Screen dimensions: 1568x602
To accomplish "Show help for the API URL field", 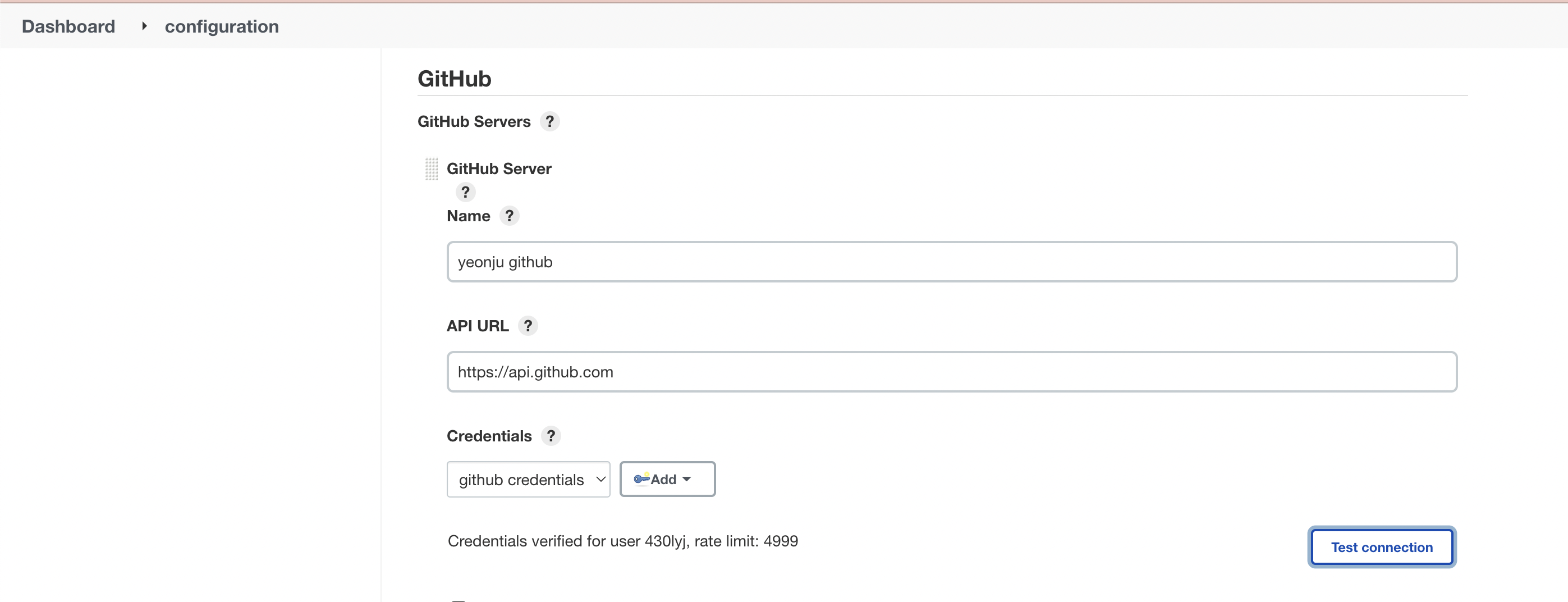I will click(x=528, y=326).
